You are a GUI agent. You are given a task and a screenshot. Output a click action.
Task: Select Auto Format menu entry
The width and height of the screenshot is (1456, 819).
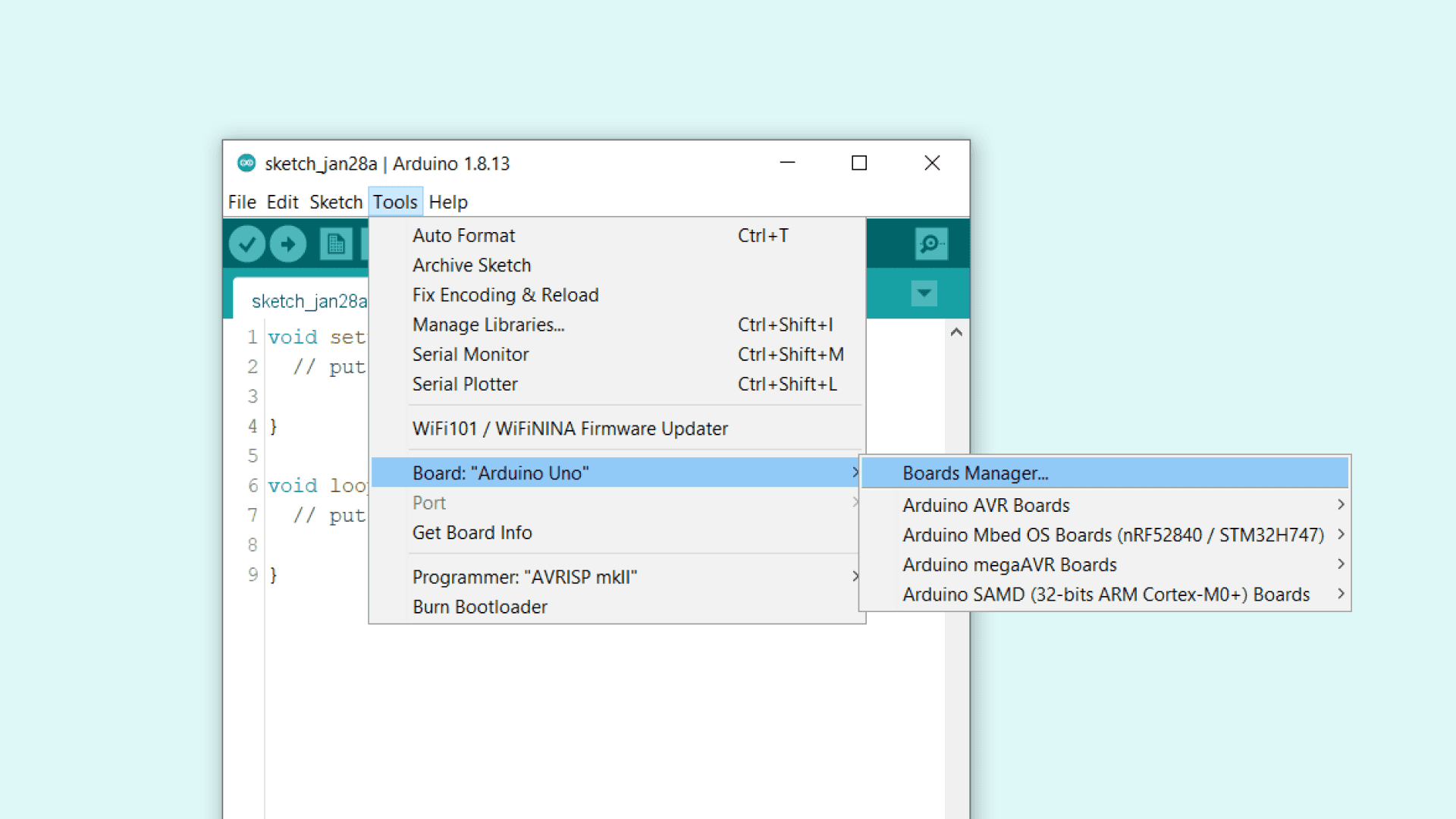(463, 236)
